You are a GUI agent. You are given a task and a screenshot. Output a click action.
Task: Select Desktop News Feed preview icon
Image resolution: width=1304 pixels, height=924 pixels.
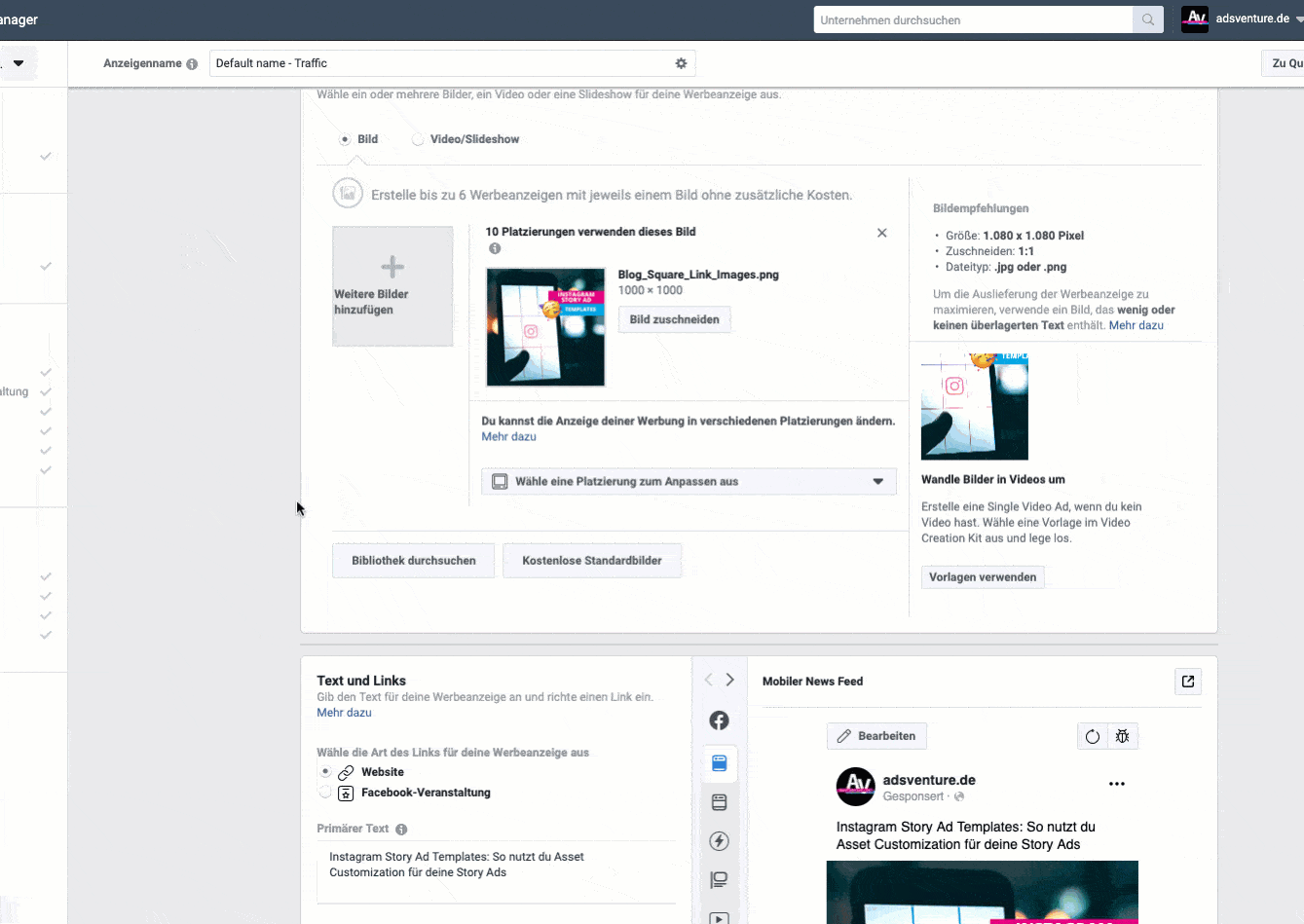tap(719, 802)
